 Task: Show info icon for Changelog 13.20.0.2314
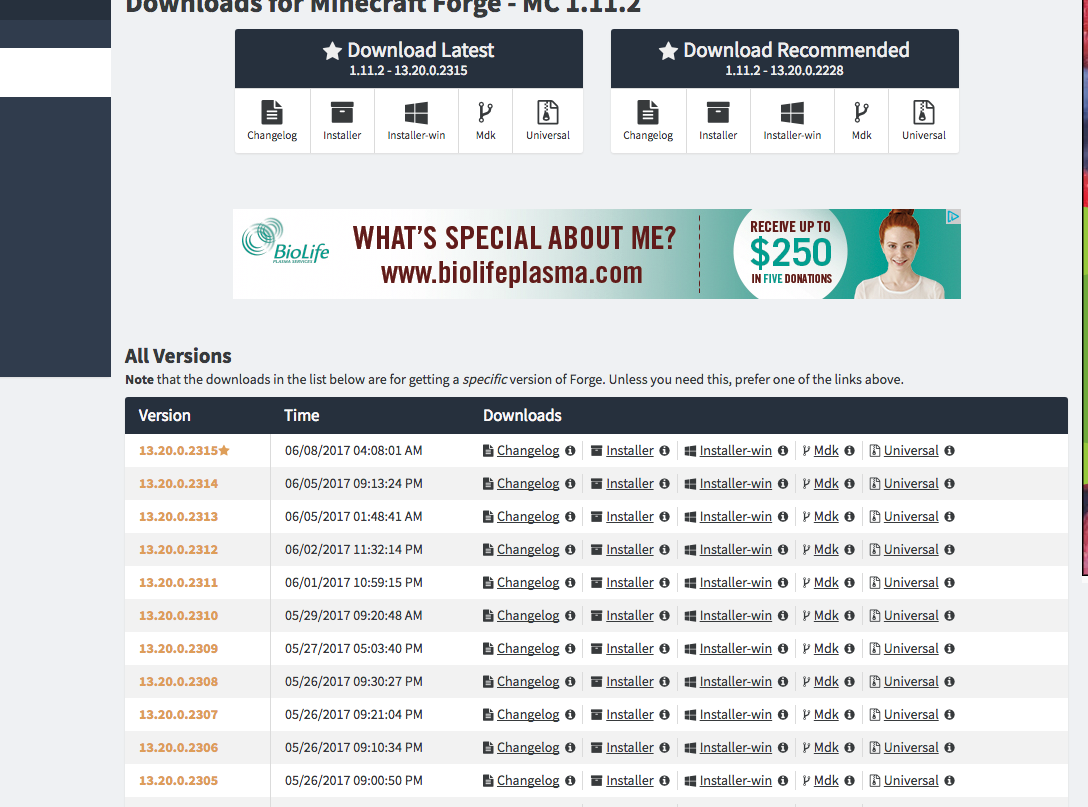(x=570, y=484)
